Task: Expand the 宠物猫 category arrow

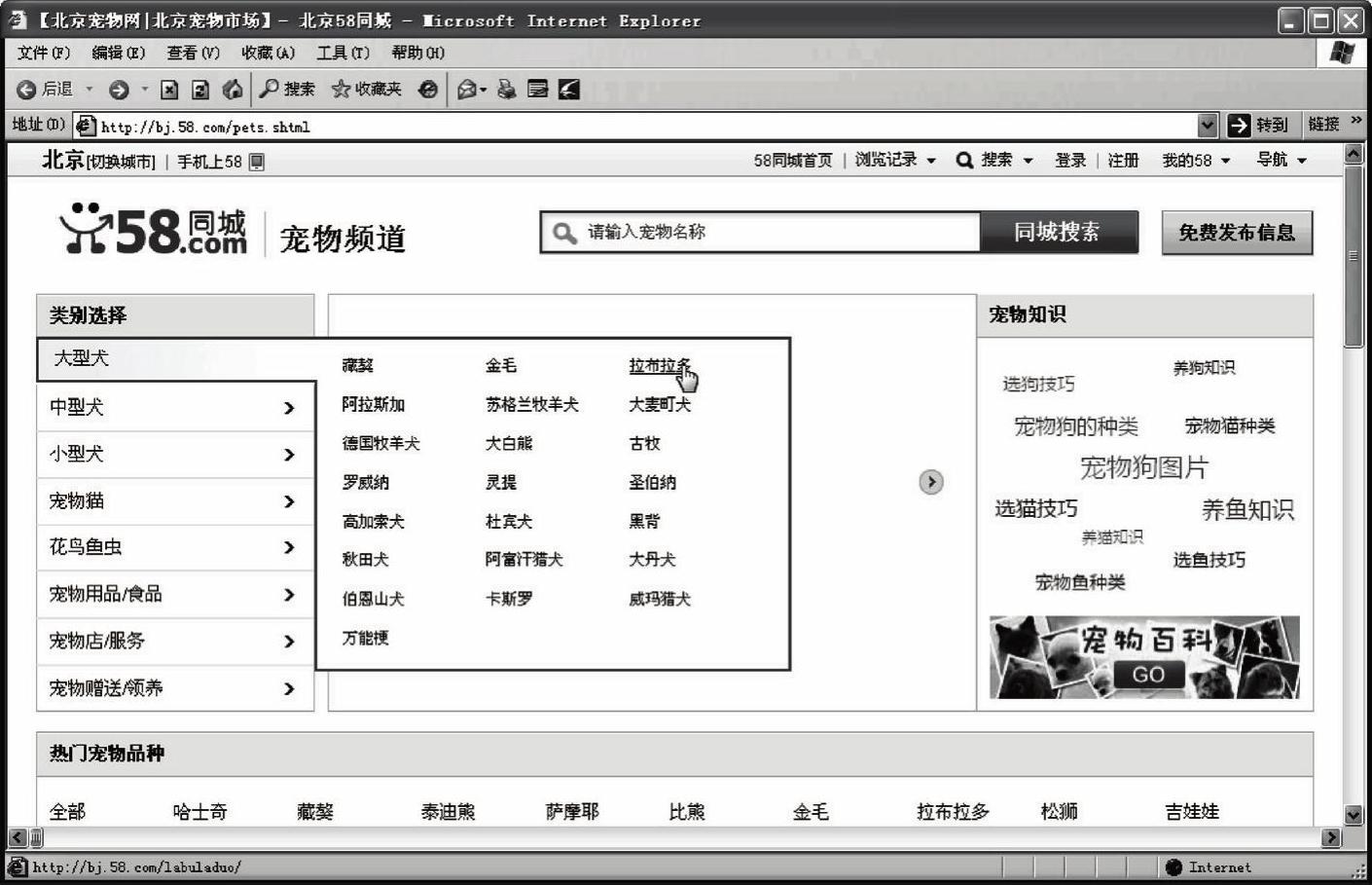Action: click(x=289, y=501)
